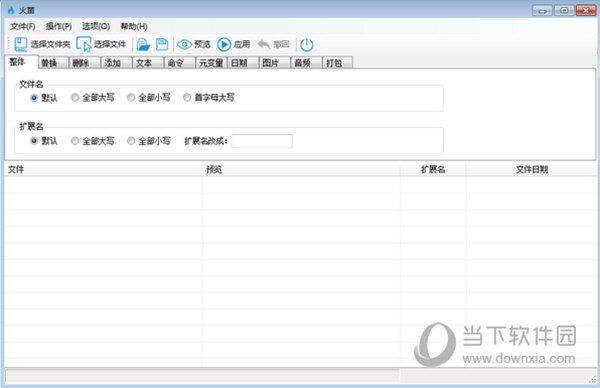The width and height of the screenshot is (600, 388).
Task: Close the 火苗 window
Action: click(x=586, y=10)
